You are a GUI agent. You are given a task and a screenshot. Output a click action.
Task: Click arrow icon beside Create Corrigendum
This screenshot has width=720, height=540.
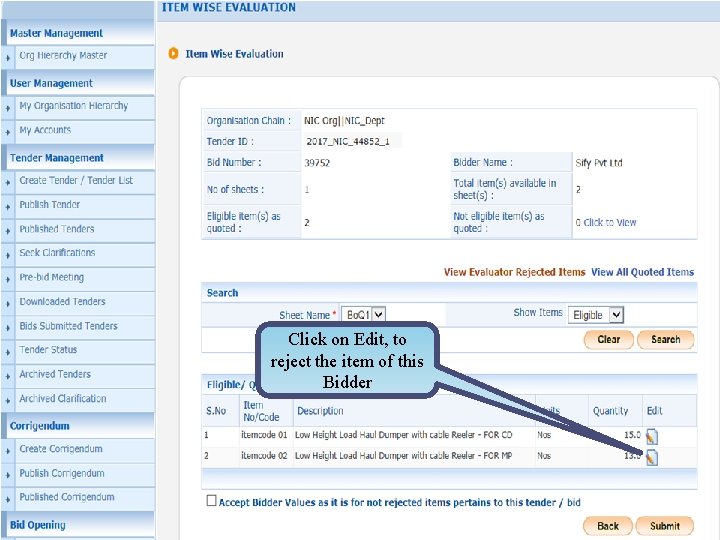8,451
